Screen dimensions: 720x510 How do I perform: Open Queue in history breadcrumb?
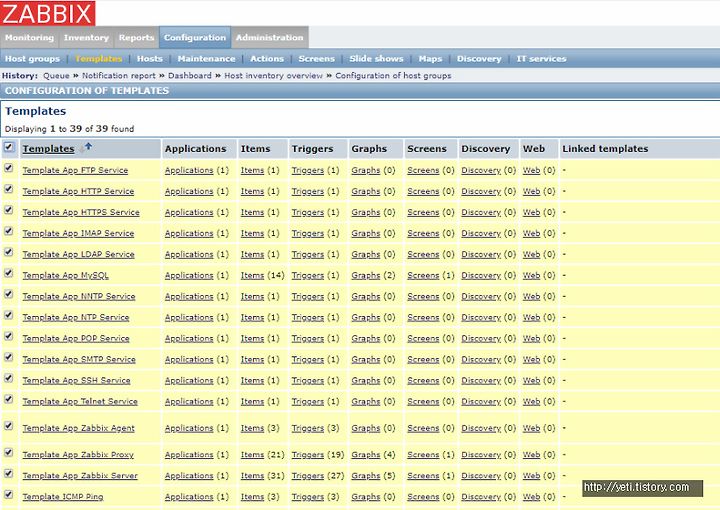[56, 76]
